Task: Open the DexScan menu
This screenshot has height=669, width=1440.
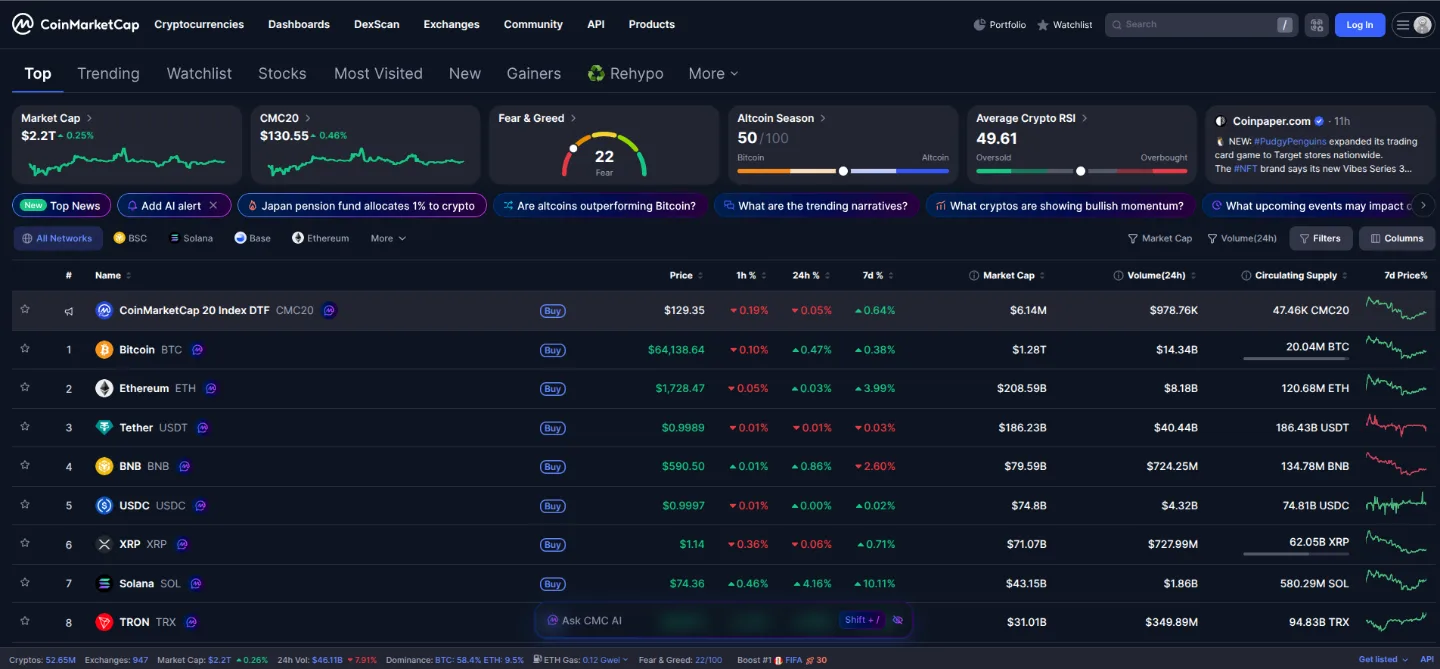Action: point(377,24)
